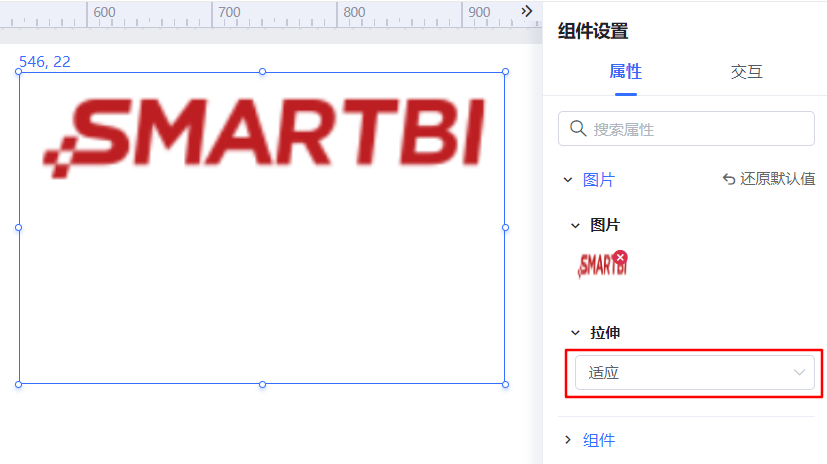
Task: Click the SMARTBI thumbnail in properties
Action: (x=602, y=265)
